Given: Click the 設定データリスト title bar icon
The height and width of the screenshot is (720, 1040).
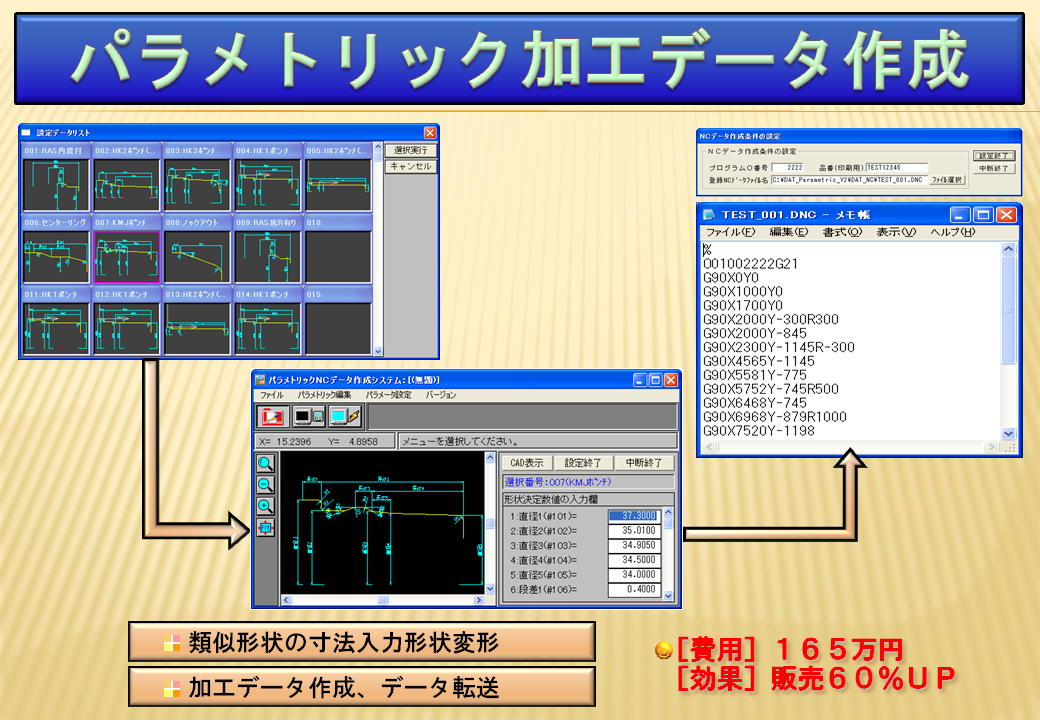Looking at the screenshot, I should point(26,133).
